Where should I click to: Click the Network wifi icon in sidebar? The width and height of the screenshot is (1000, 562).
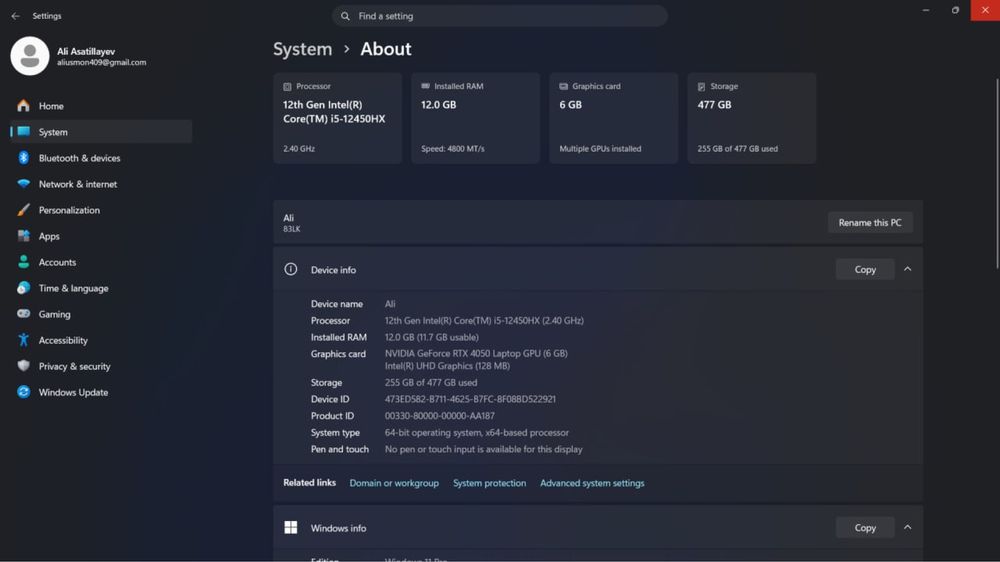(24, 184)
